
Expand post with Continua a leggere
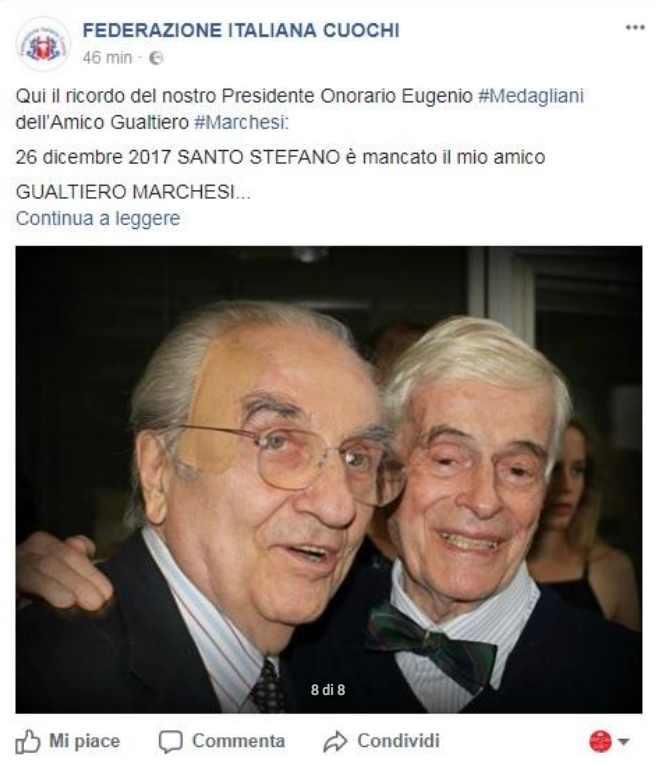pyautogui.click(x=98, y=218)
